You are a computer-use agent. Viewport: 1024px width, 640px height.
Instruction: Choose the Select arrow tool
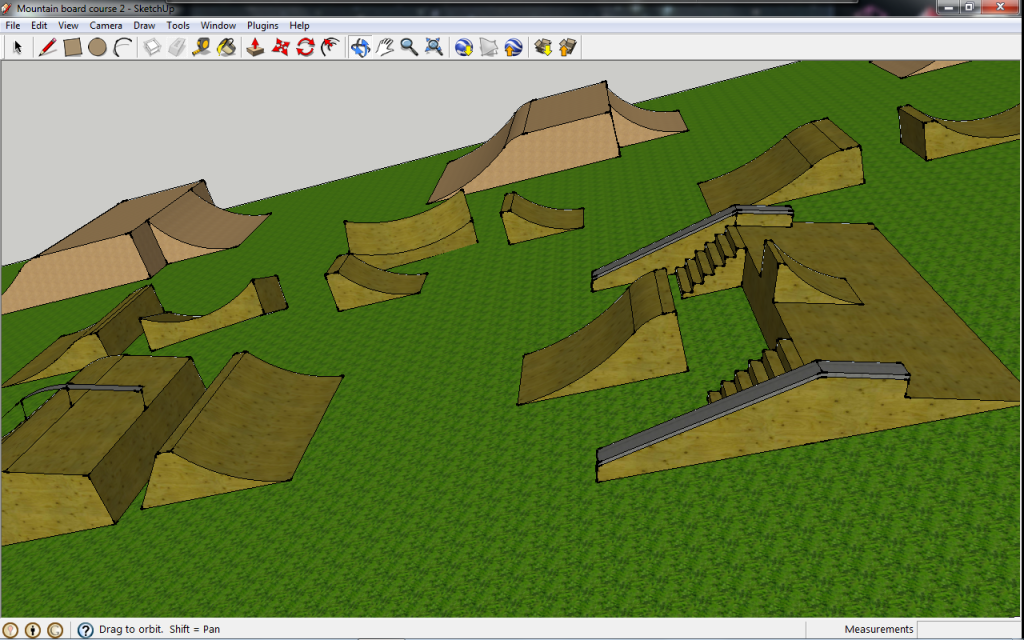point(17,47)
